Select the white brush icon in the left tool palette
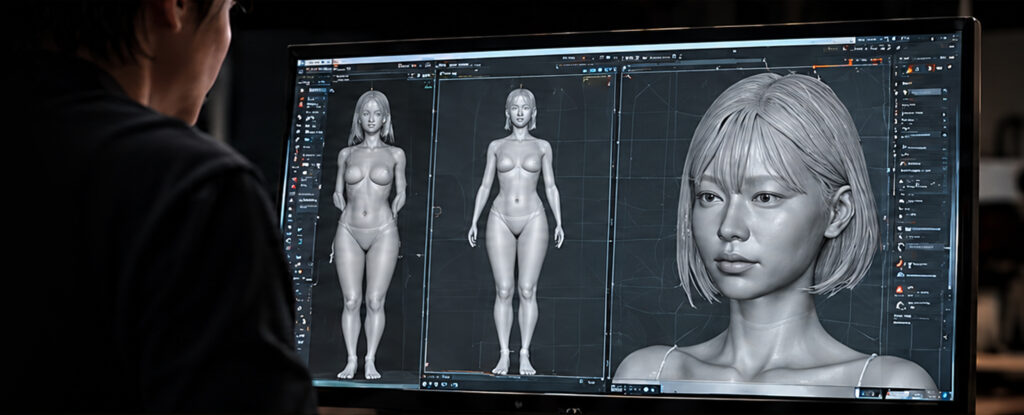Image resolution: width=1024 pixels, height=415 pixels. click(300, 118)
